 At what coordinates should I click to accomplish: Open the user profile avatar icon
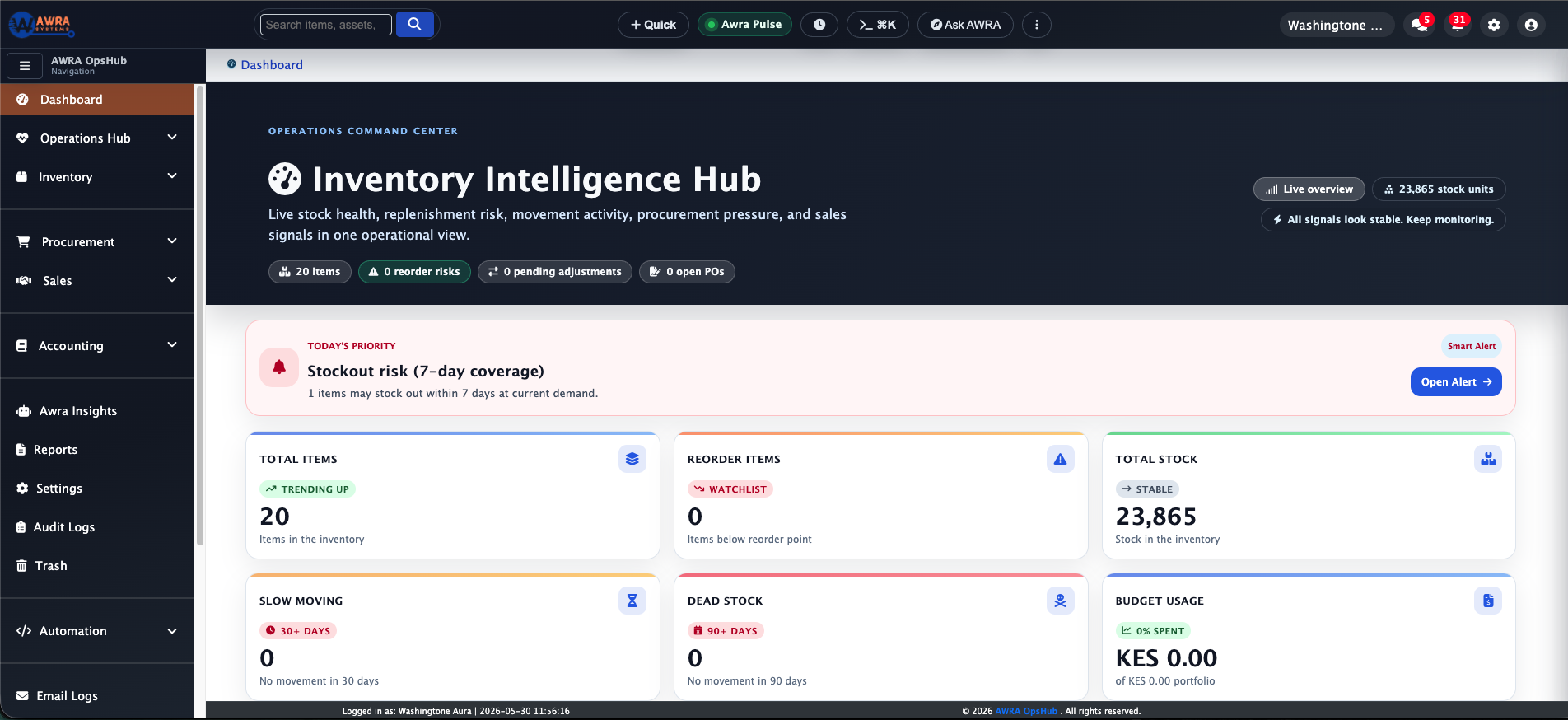1531,25
